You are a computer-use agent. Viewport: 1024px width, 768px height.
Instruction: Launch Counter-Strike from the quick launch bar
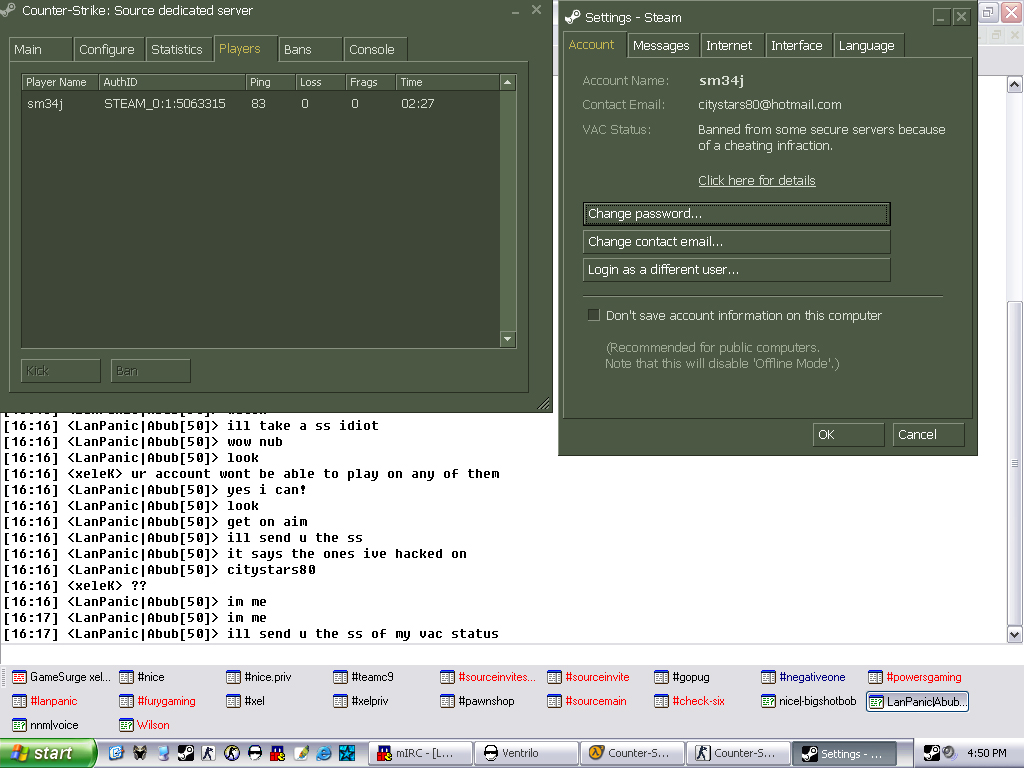208,753
